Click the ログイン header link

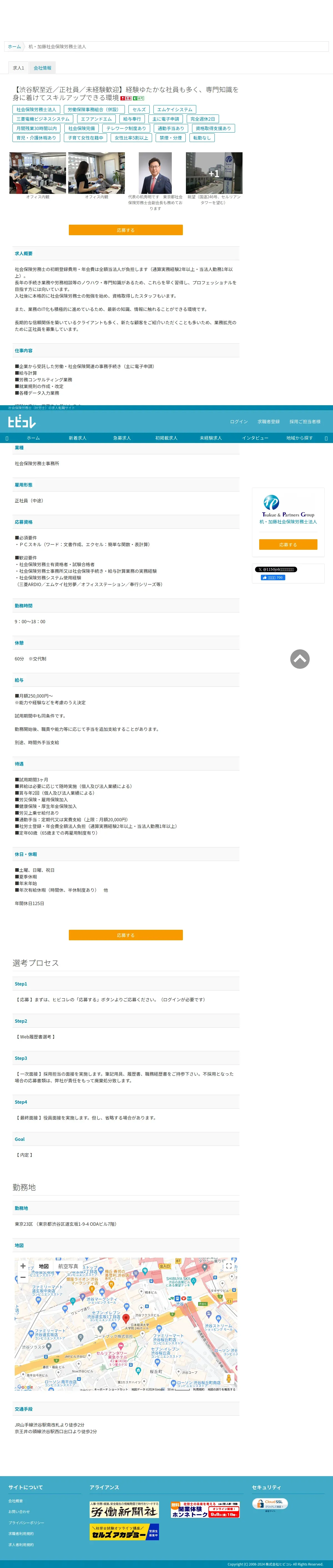click(x=239, y=421)
